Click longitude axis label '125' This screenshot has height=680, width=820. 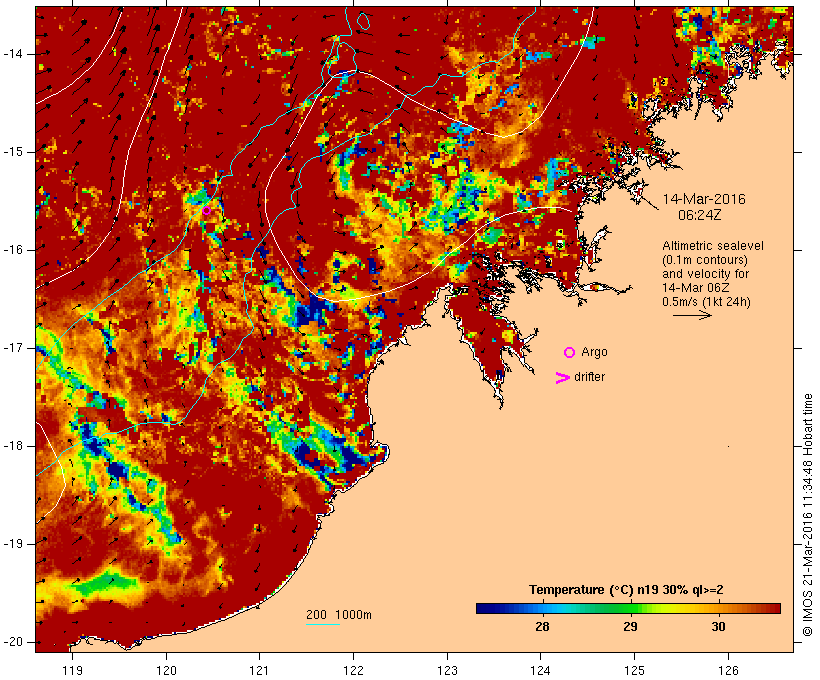(x=634, y=671)
